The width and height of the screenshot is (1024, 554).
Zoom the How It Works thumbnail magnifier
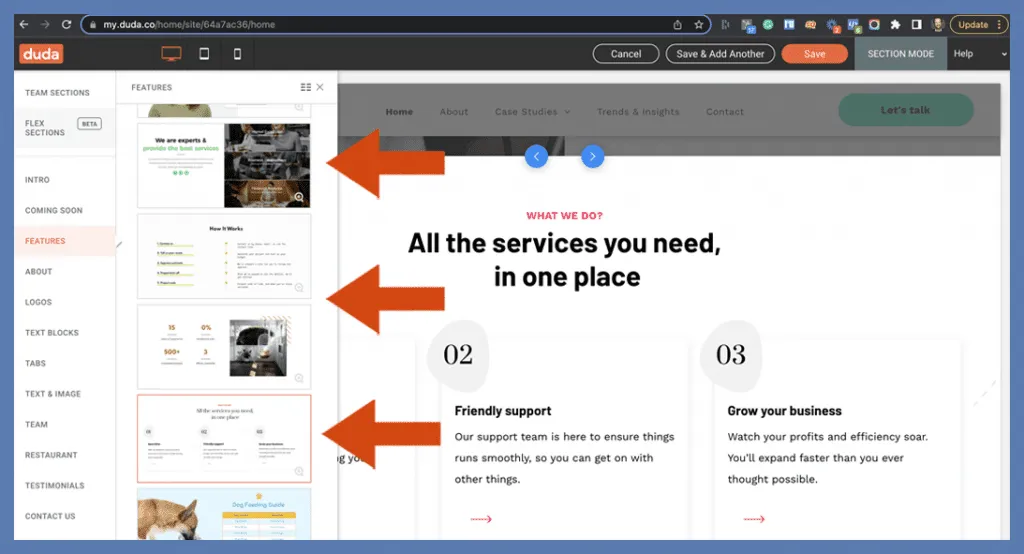pos(299,287)
